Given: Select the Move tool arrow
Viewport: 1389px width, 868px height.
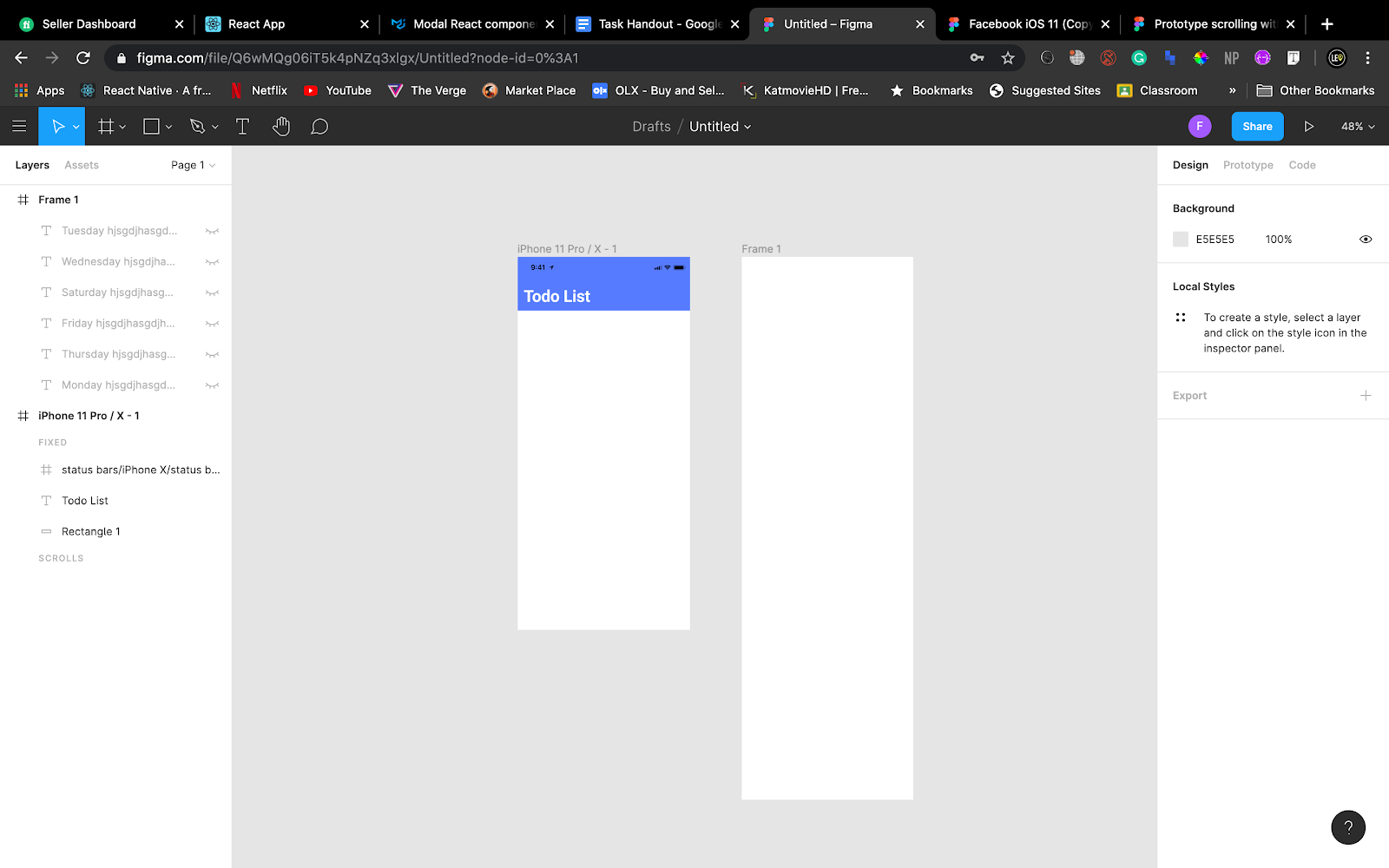Looking at the screenshot, I should tap(57, 127).
